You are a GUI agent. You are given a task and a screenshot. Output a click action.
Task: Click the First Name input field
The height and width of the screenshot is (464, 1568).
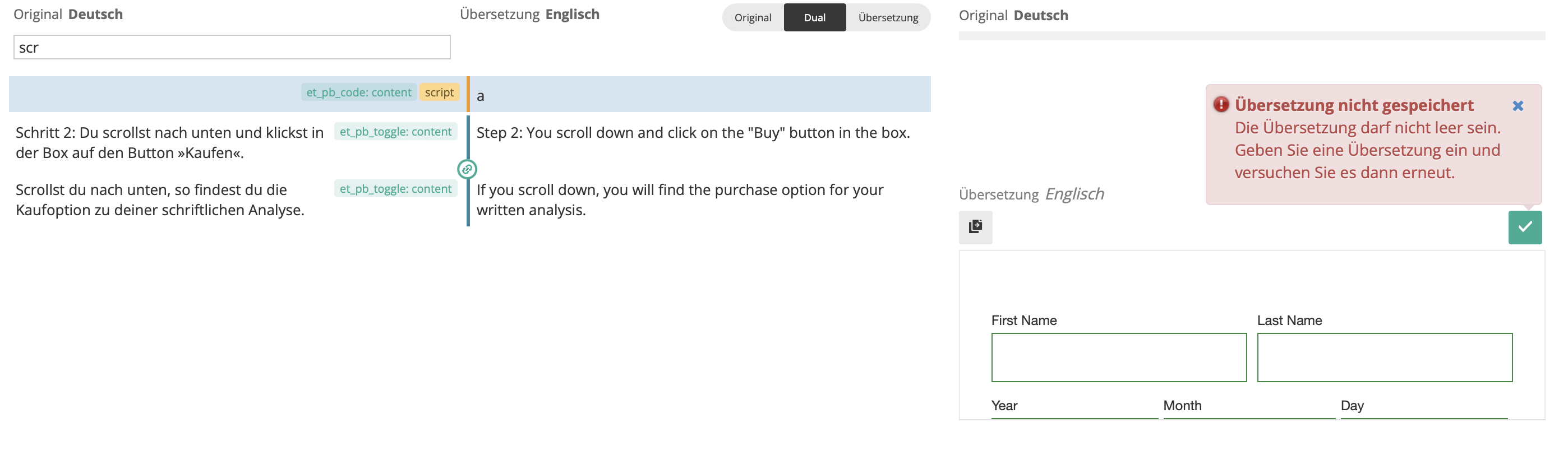point(1119,358)
